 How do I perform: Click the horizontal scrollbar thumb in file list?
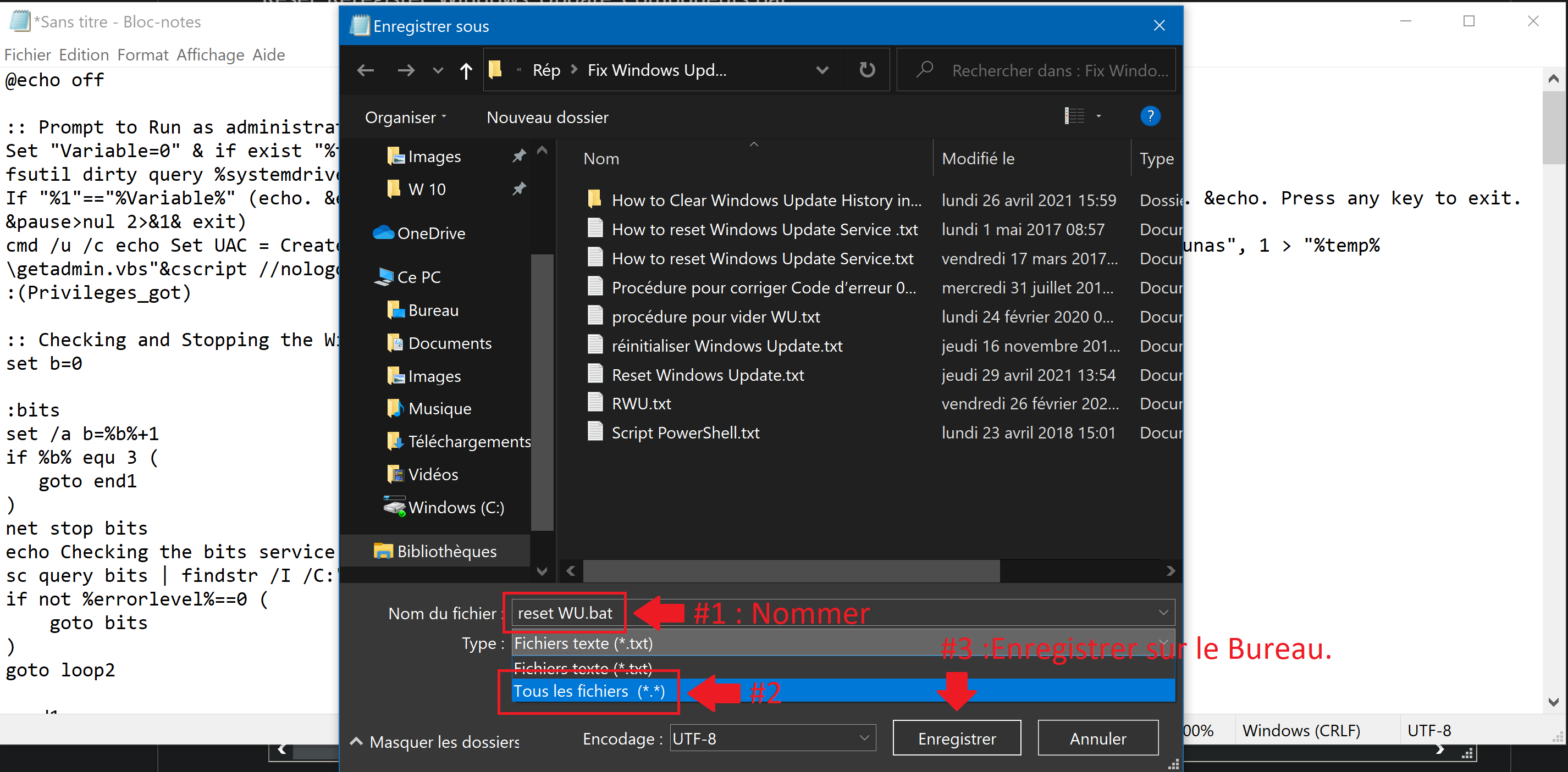click(791, 571)
